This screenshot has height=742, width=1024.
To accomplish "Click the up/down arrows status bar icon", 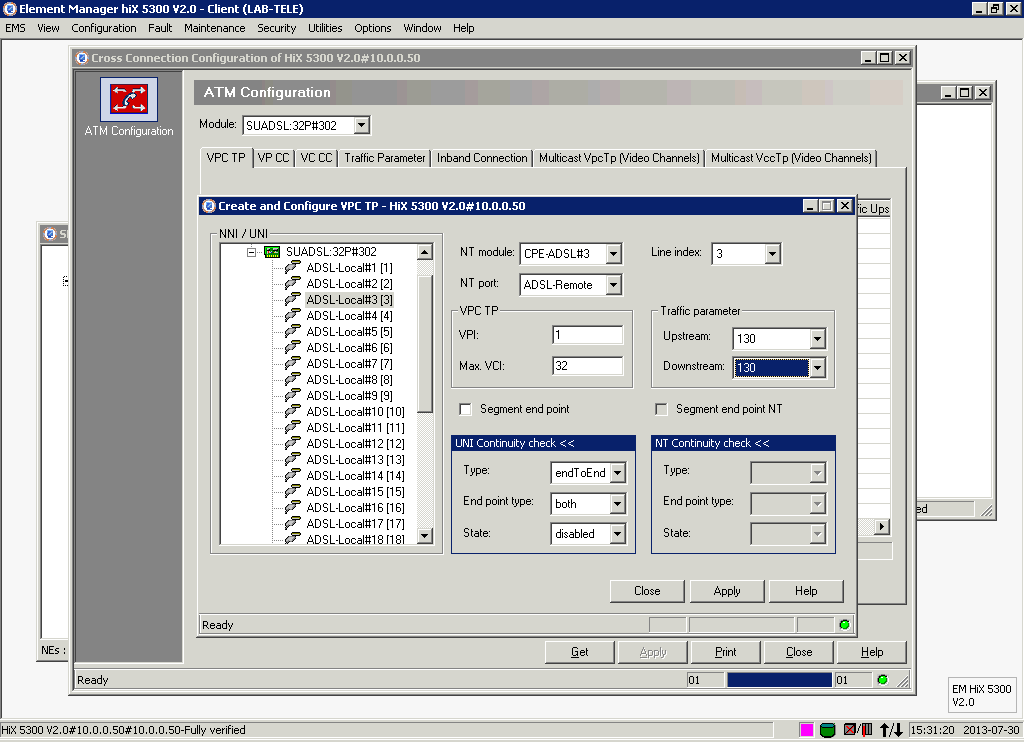I will click(x=891, y=730).
